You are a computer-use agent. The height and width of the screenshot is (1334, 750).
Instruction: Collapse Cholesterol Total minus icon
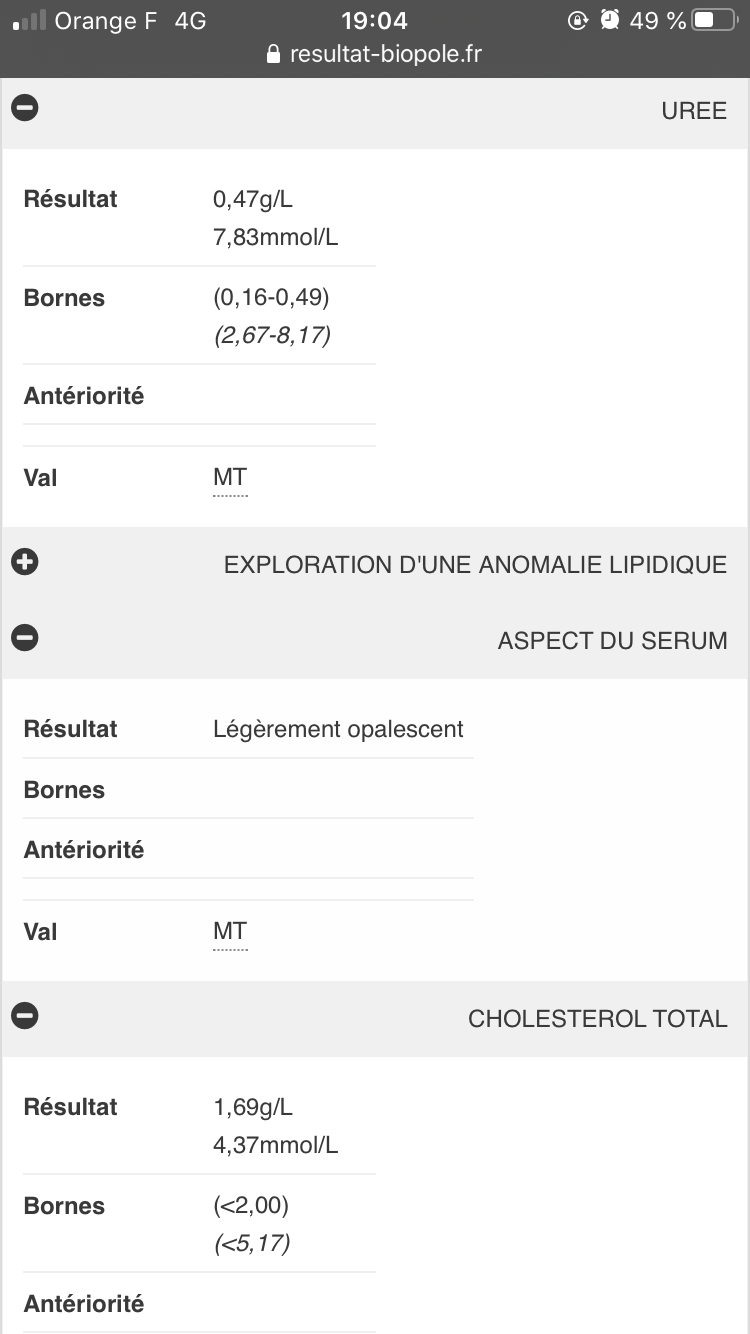click(x=25, y=1016)
